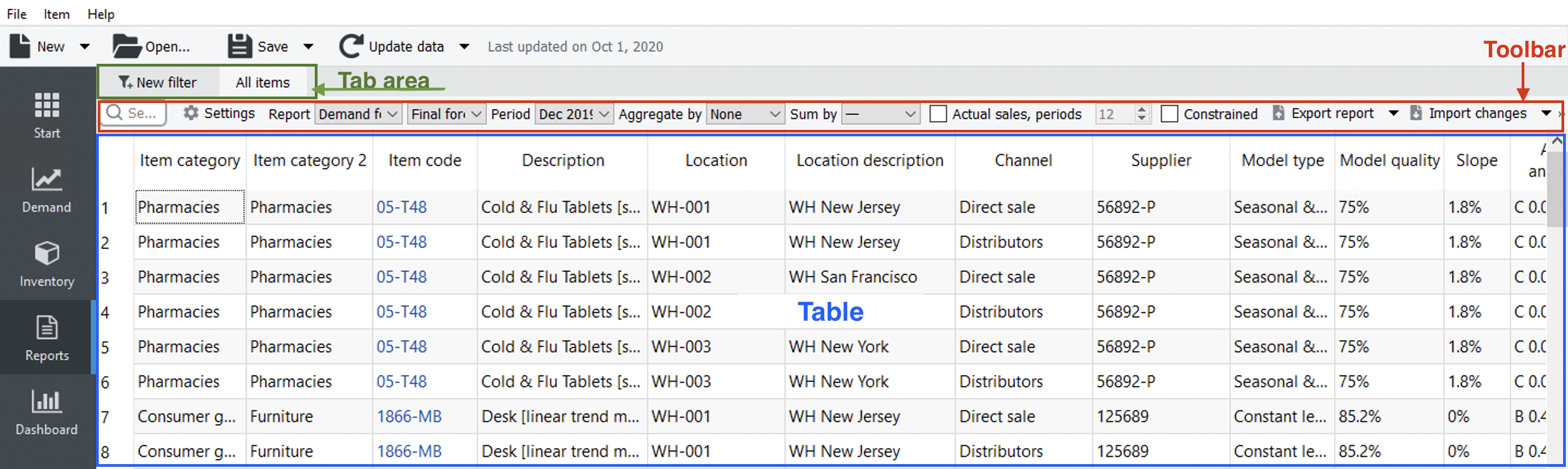Click the Save disk icon
This screenshot has height=469, width=1568.
tap(239, 46)
